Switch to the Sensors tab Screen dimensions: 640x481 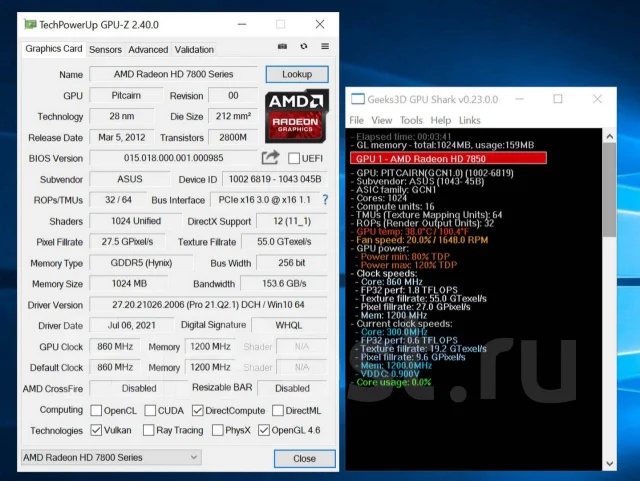coord(105,50)
